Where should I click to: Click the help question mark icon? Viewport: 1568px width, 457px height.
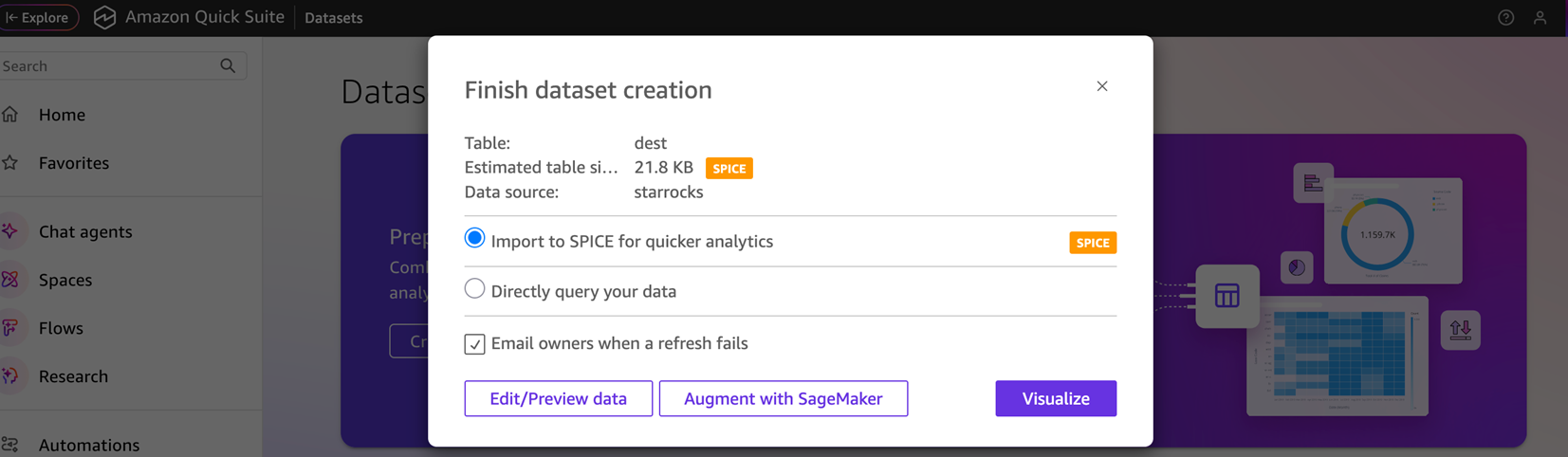click(x=1505, y=18)
